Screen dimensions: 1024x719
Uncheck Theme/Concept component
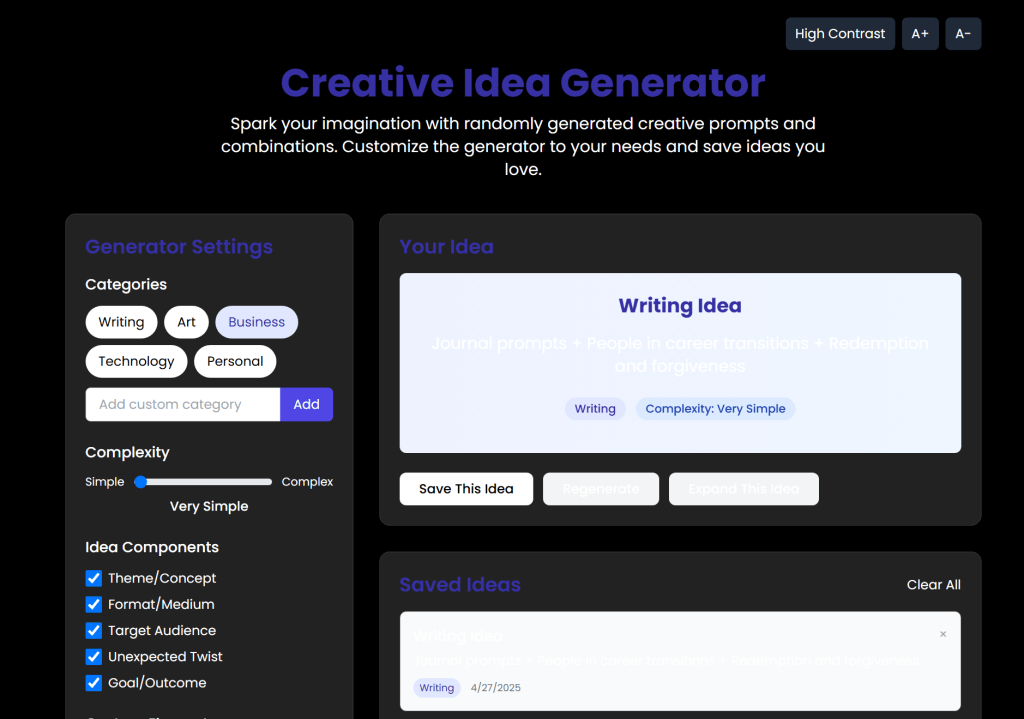[94, 578]
